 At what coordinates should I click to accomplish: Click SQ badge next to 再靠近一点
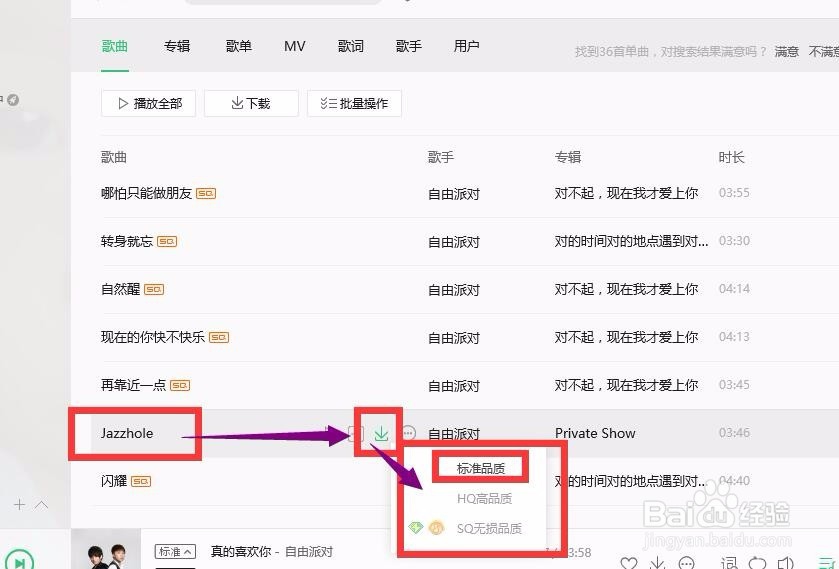tap(180, 385)
